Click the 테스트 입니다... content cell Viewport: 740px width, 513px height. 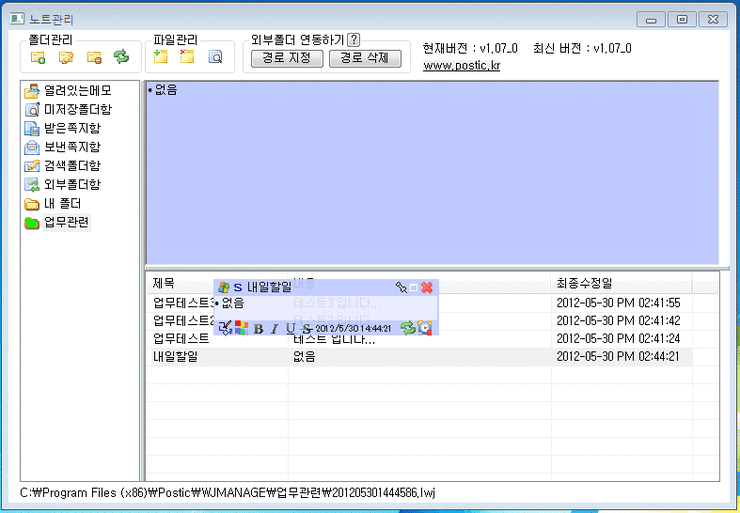[x=334, y=339]
